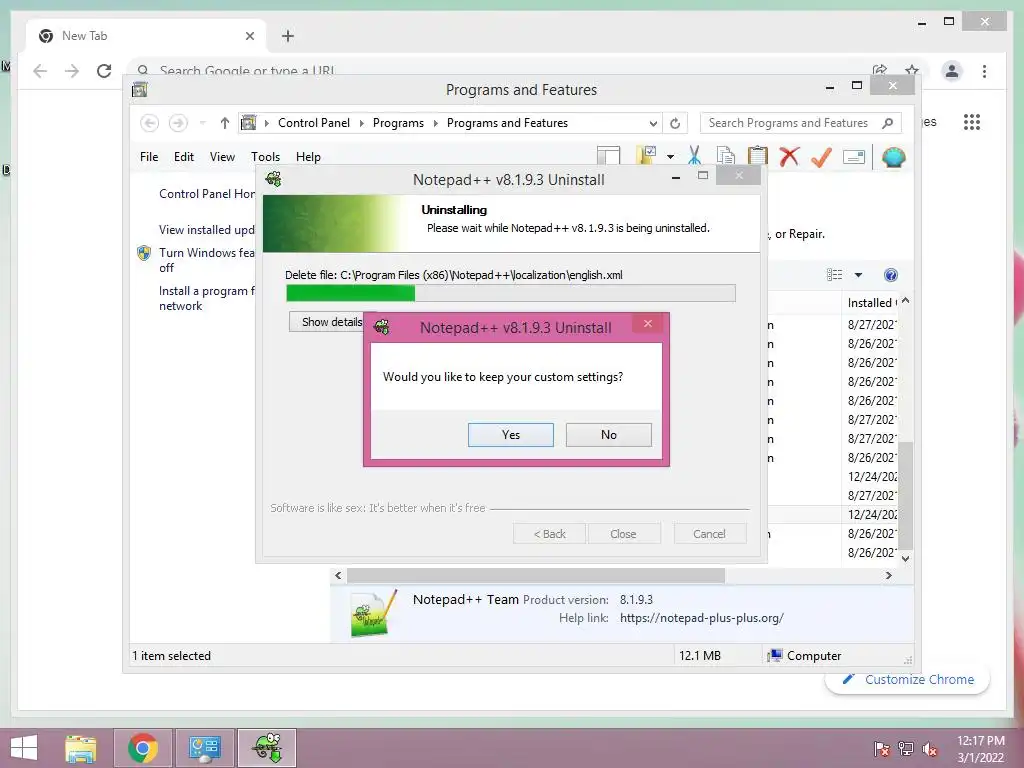Image resolution: width=1024 pixels, height=768 pixels.
Task: Click the horizontal scrollbar right arrow
Action: (x=888, y=575)
